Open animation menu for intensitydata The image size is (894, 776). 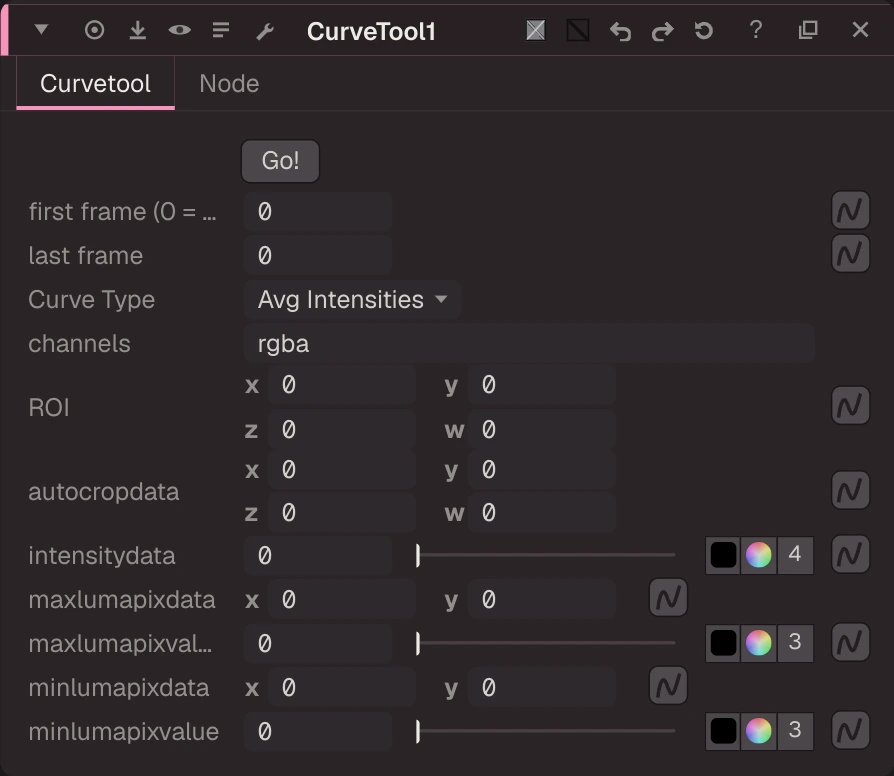click(x=850, y=554)
